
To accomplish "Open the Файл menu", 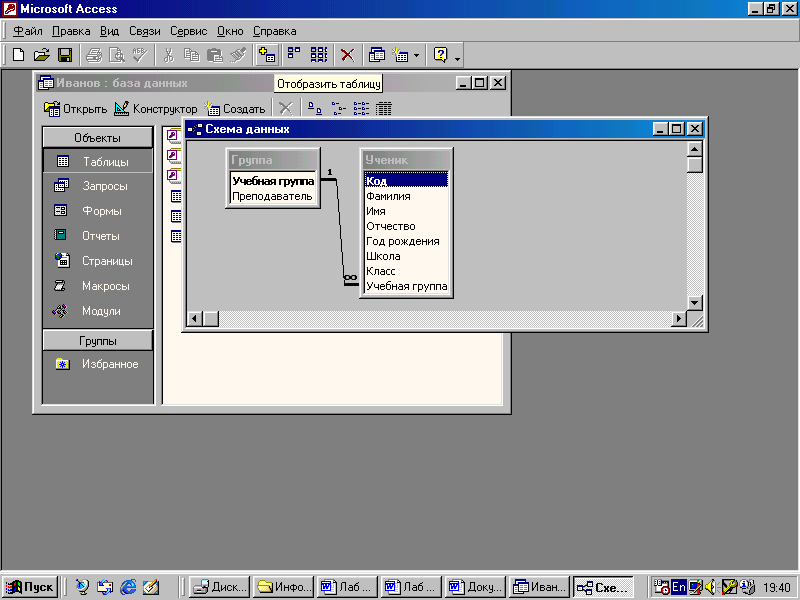I will [28, 31].
